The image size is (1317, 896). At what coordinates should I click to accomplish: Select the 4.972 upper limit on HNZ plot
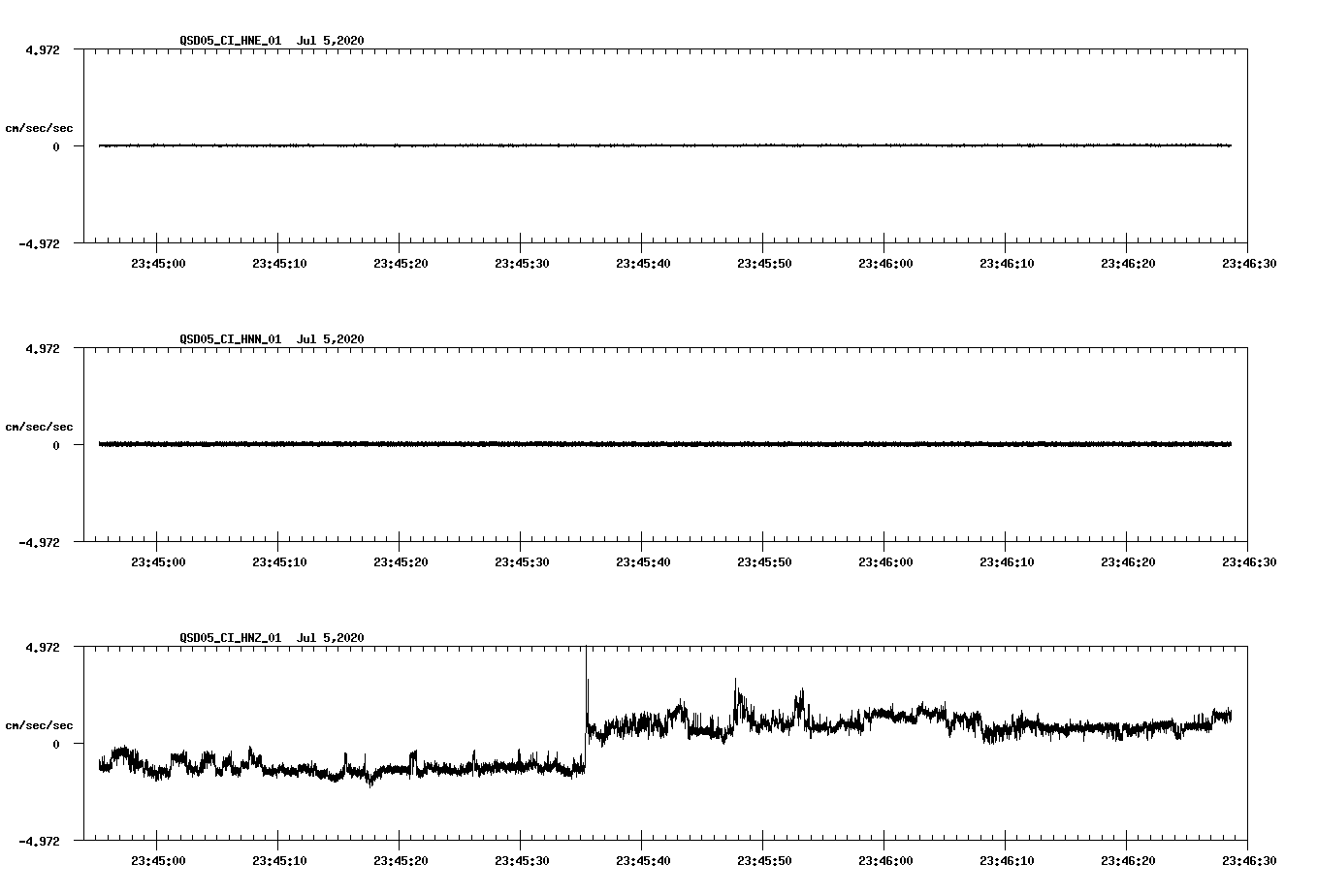[43, 647]
